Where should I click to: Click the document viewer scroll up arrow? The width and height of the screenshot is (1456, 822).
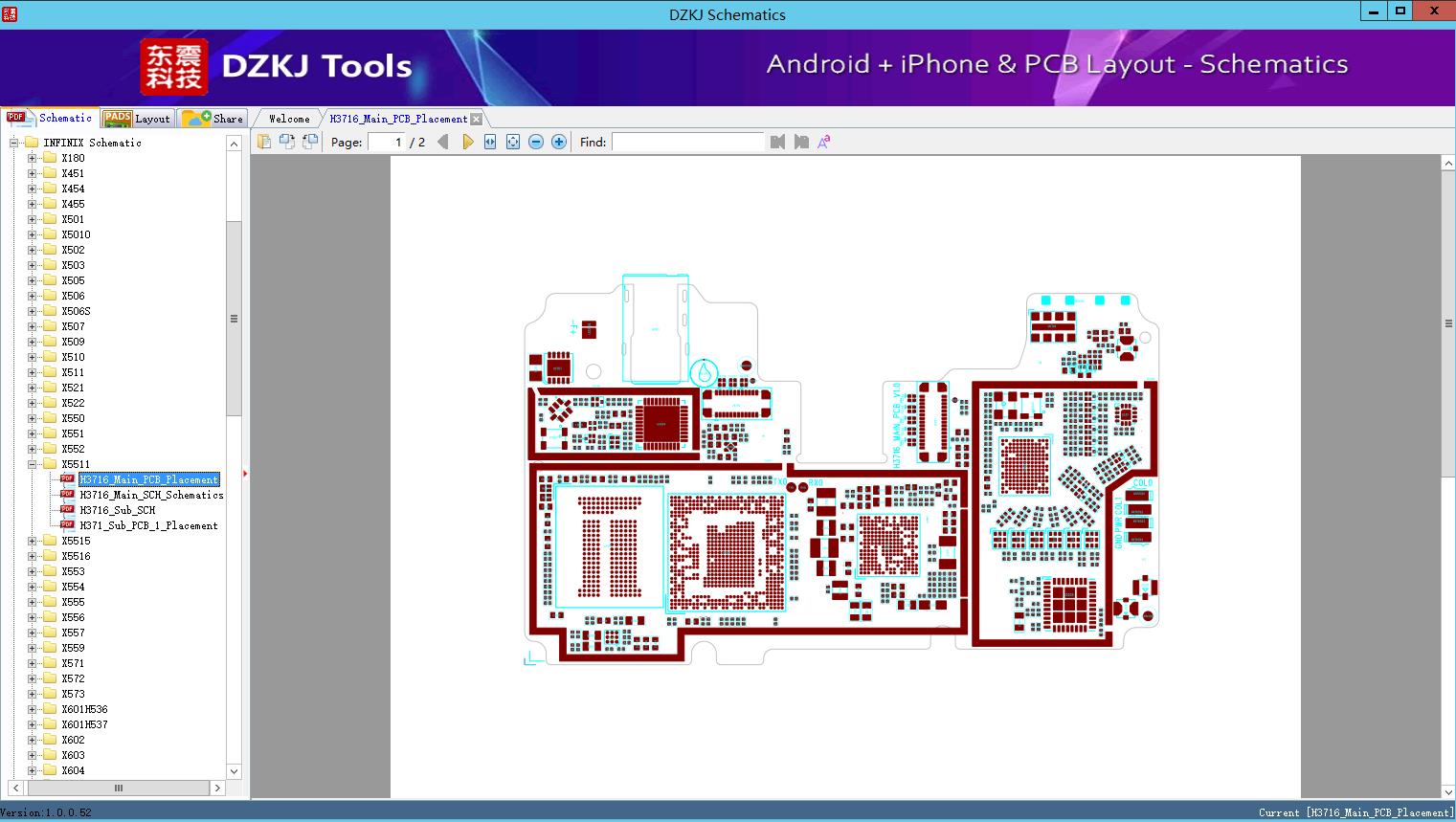click(1448, 164)
